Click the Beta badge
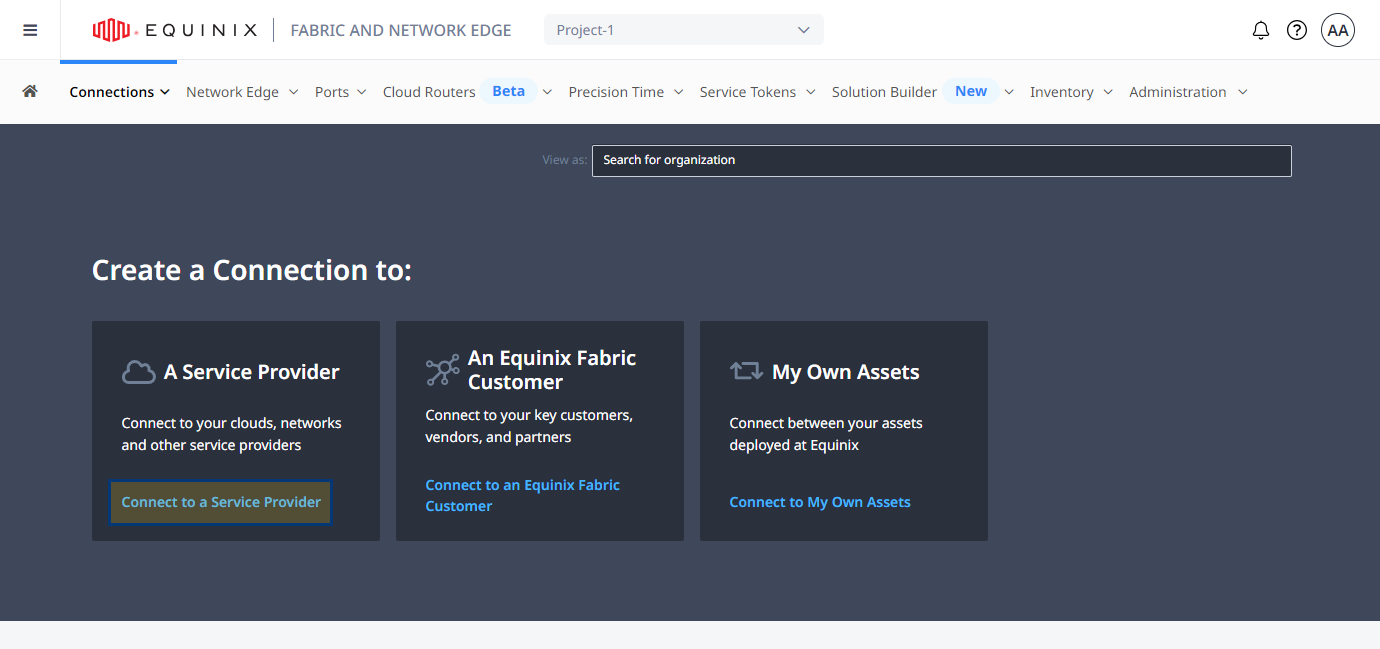The height and width of the screenshot is (649, 1380). [508, 91]
